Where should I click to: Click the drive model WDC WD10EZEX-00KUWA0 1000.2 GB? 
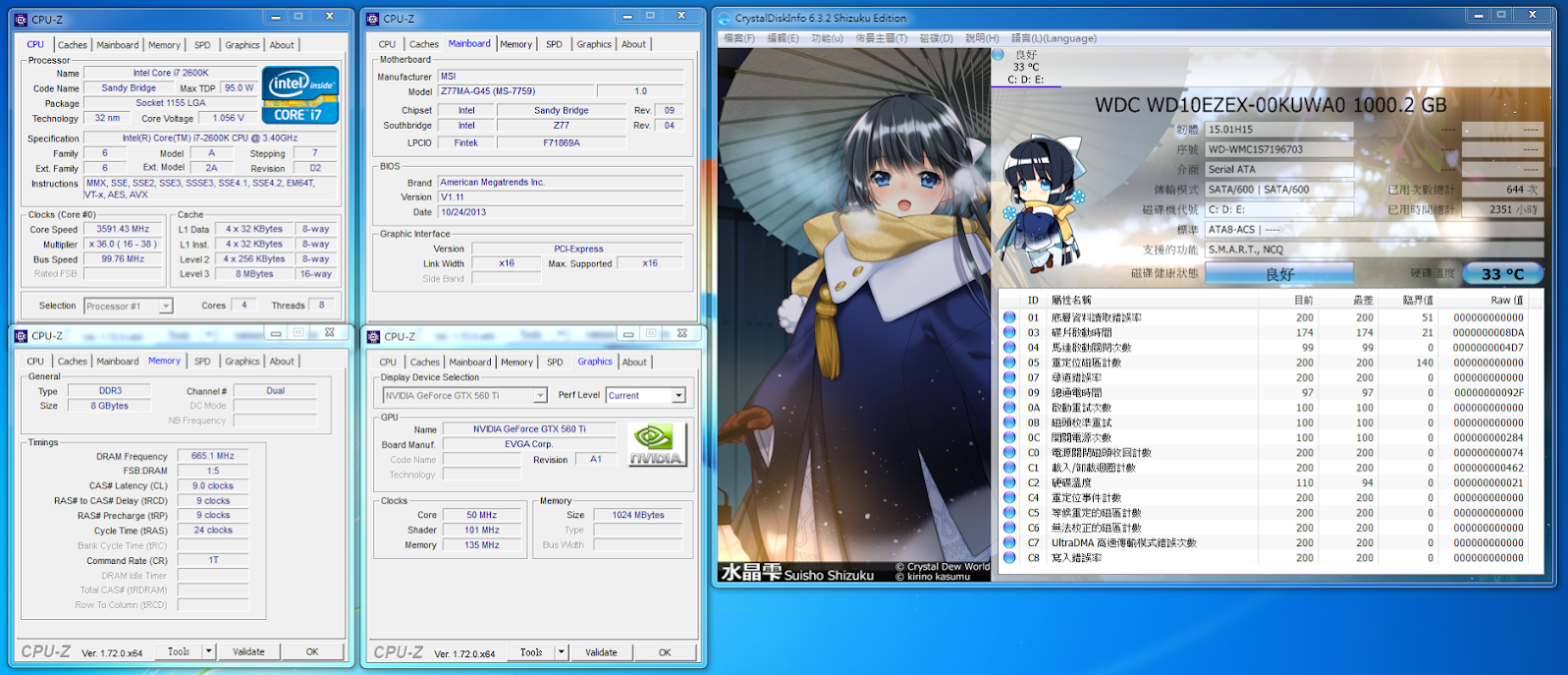[x=1271, y=105]
